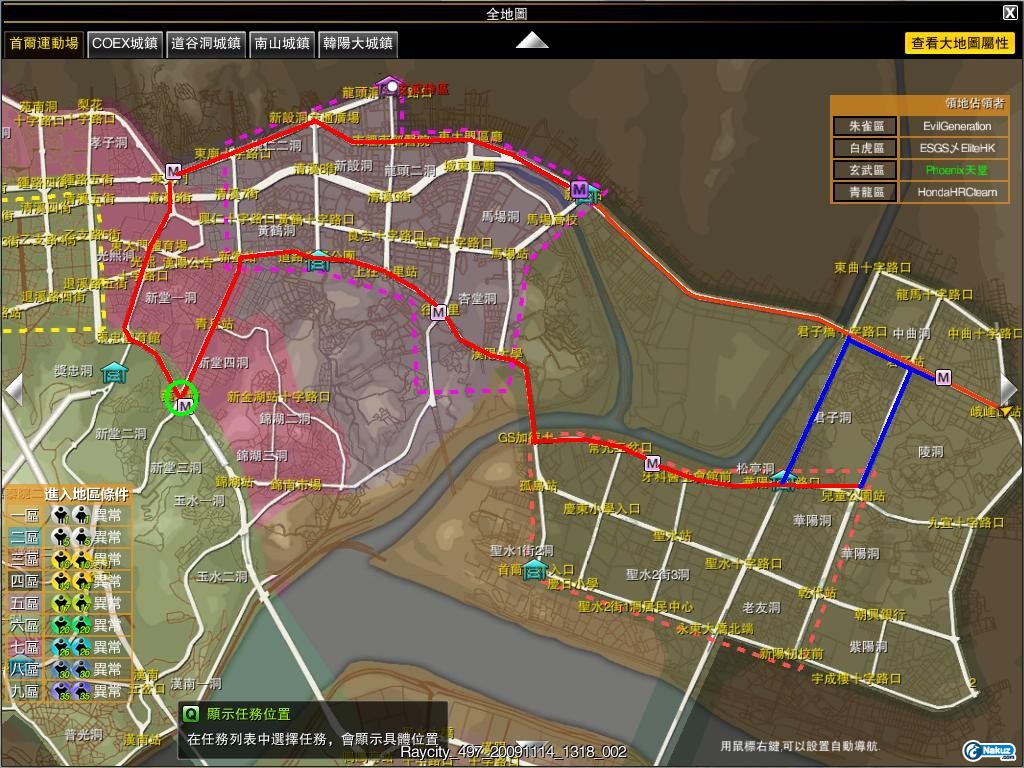Screen dimensions: 1024x768
Task: Click the 七區 row level icons
Action: (71, 647)
